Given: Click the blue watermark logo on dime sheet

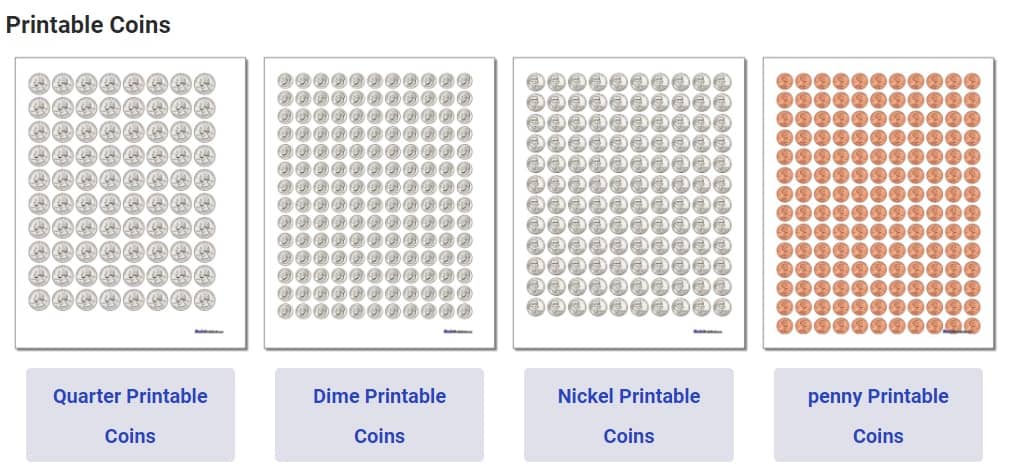Looking at the screenshot, I should tap(454, 332).
